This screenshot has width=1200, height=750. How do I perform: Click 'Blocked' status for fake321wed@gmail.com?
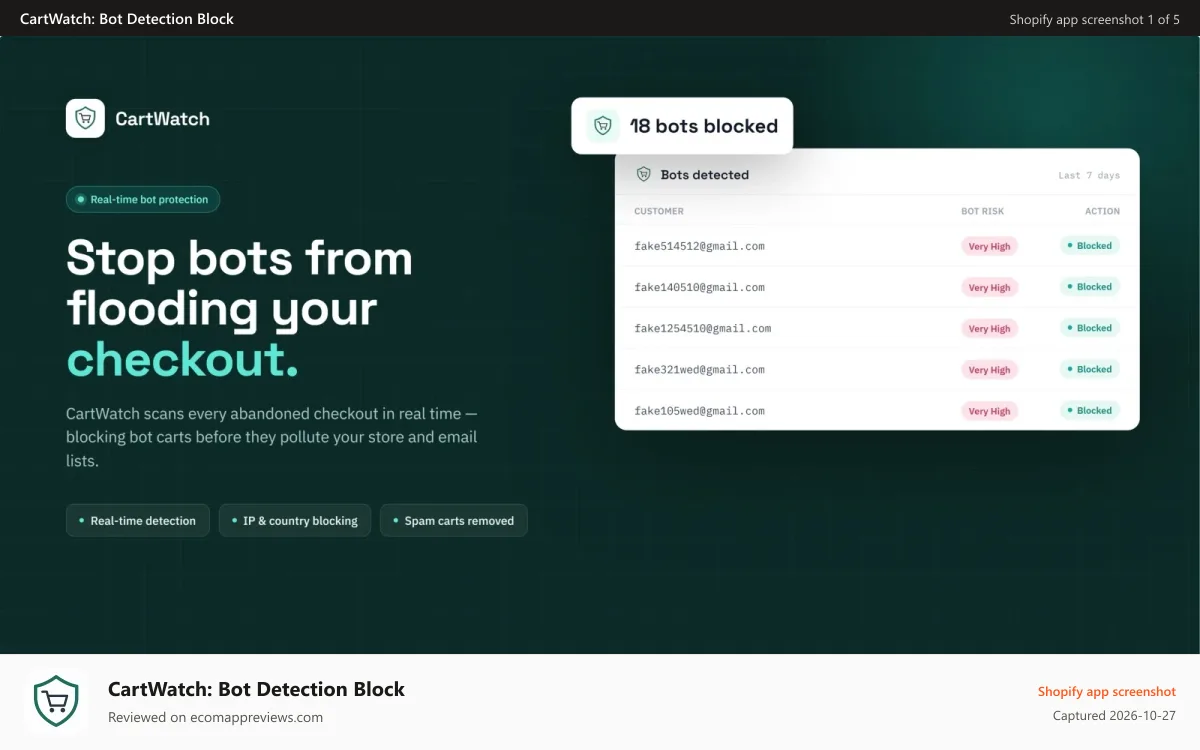pyautogui.click(x=1090, y=369)
